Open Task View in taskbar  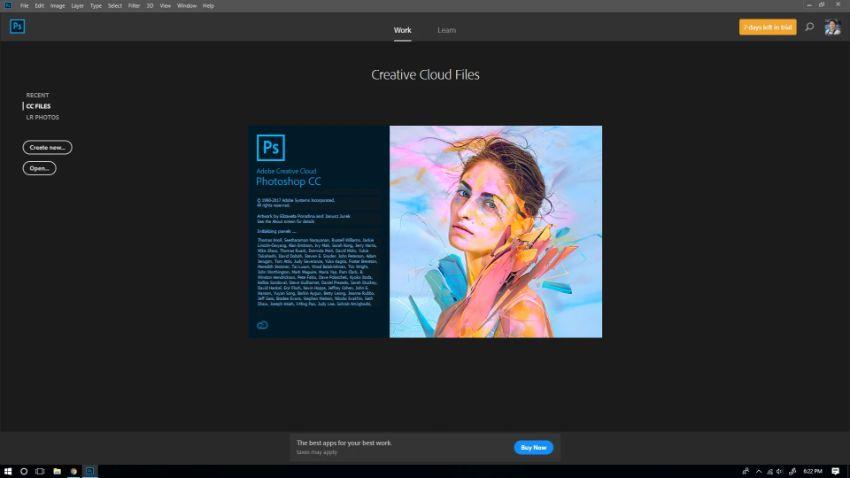click(40, 471)
